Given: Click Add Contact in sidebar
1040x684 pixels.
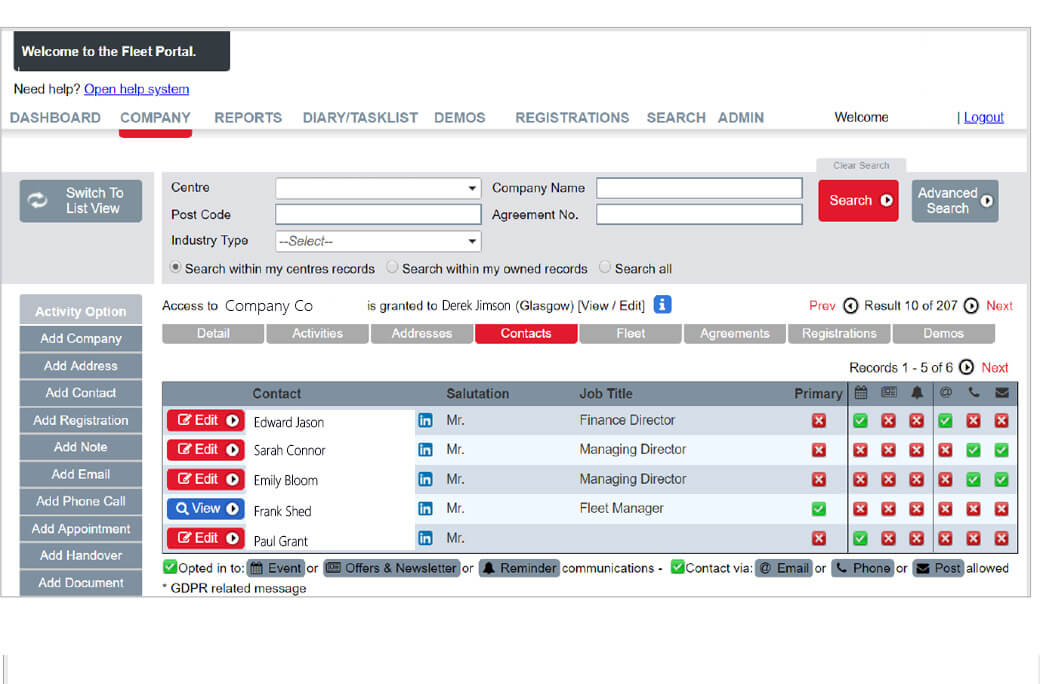Looking at the screenshot, I should click(x=81, y=393).
